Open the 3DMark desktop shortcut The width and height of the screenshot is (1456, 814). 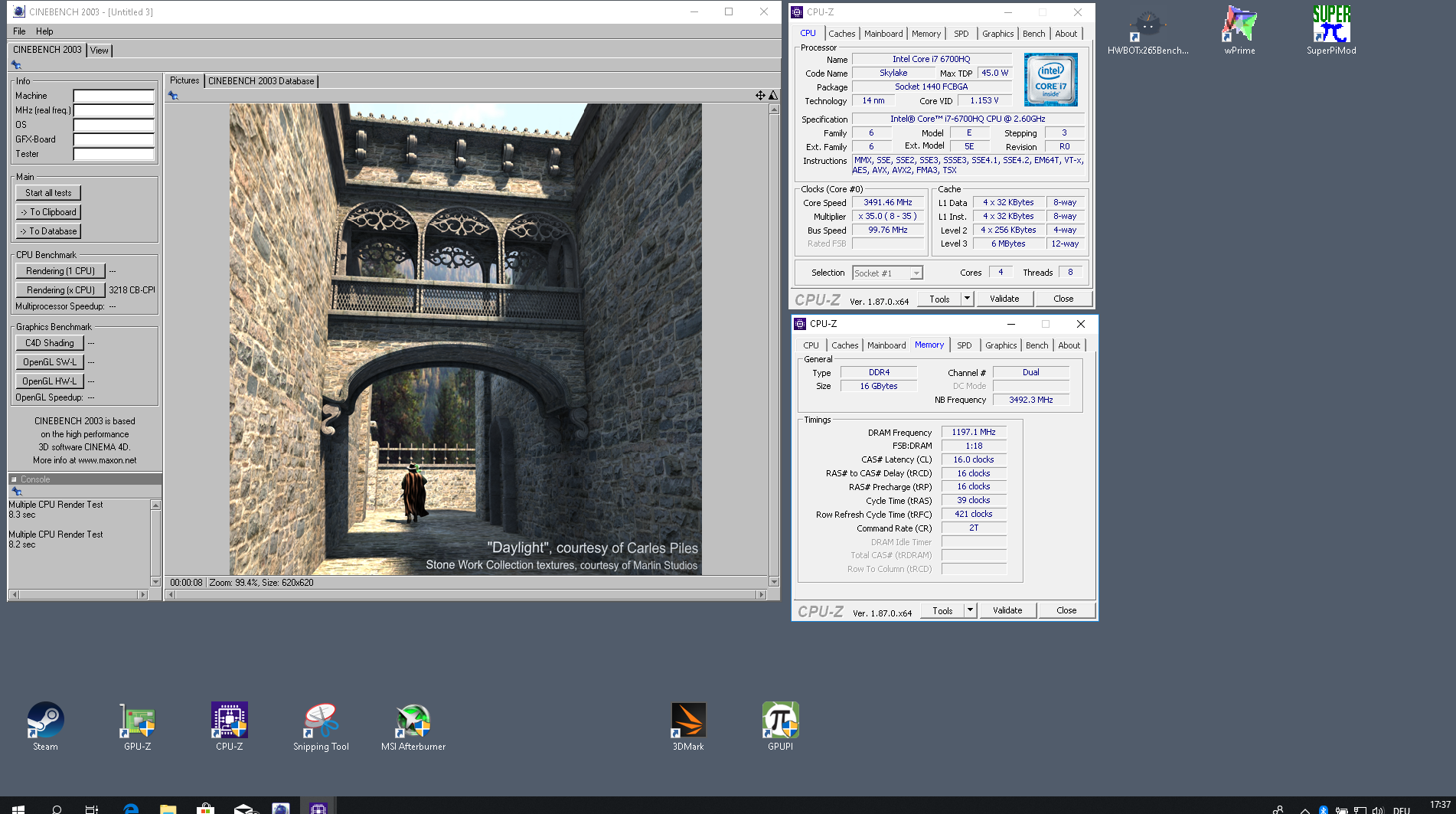pos(688,726)
